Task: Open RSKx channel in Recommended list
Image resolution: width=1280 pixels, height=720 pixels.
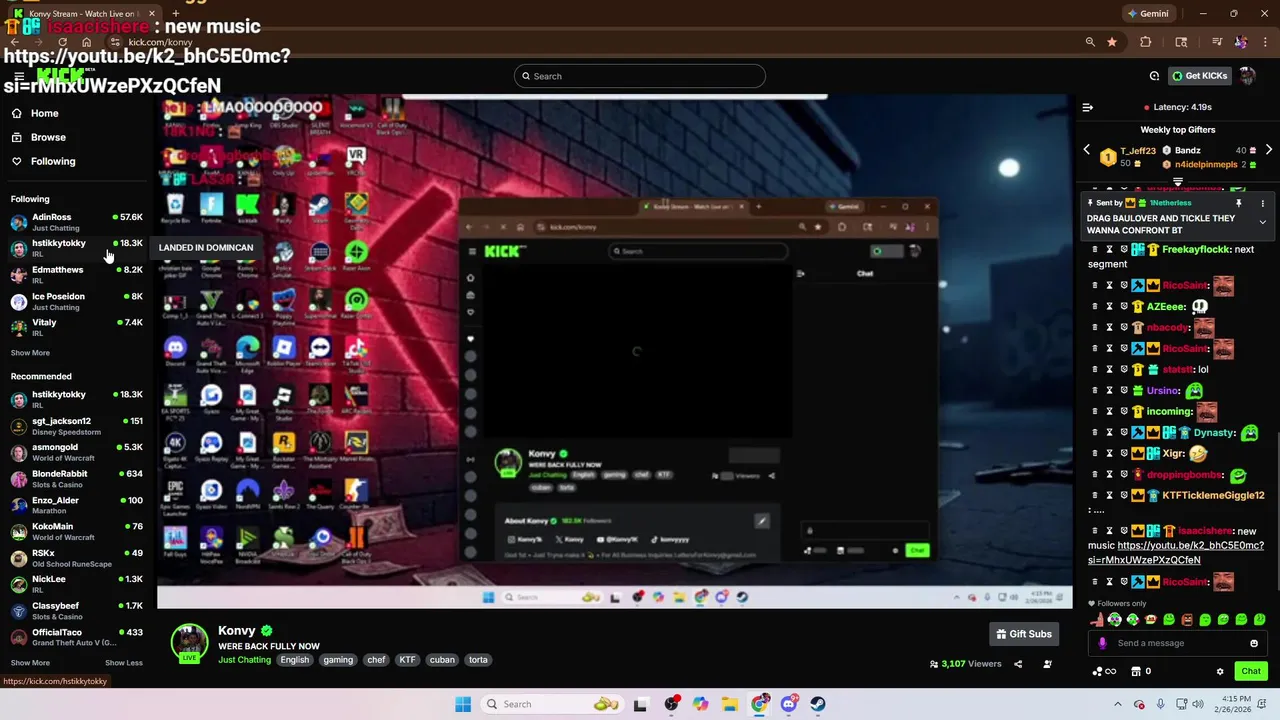Action: coord(76,558)
